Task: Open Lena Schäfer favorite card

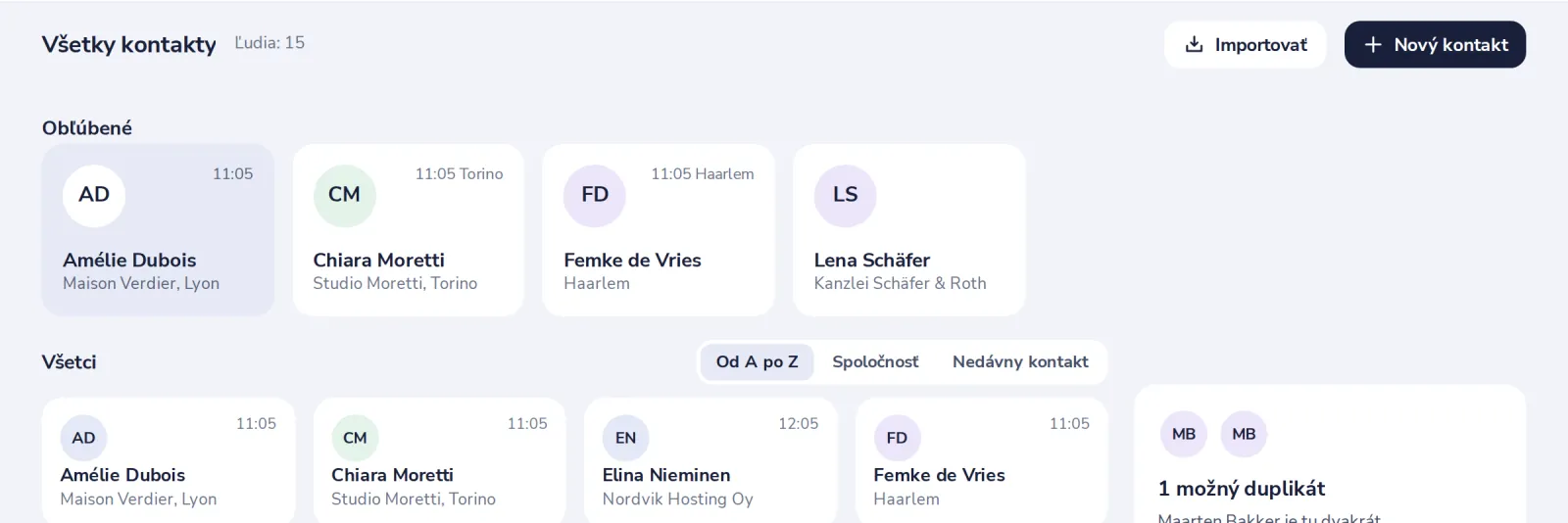Action: [x=909, y=230]
